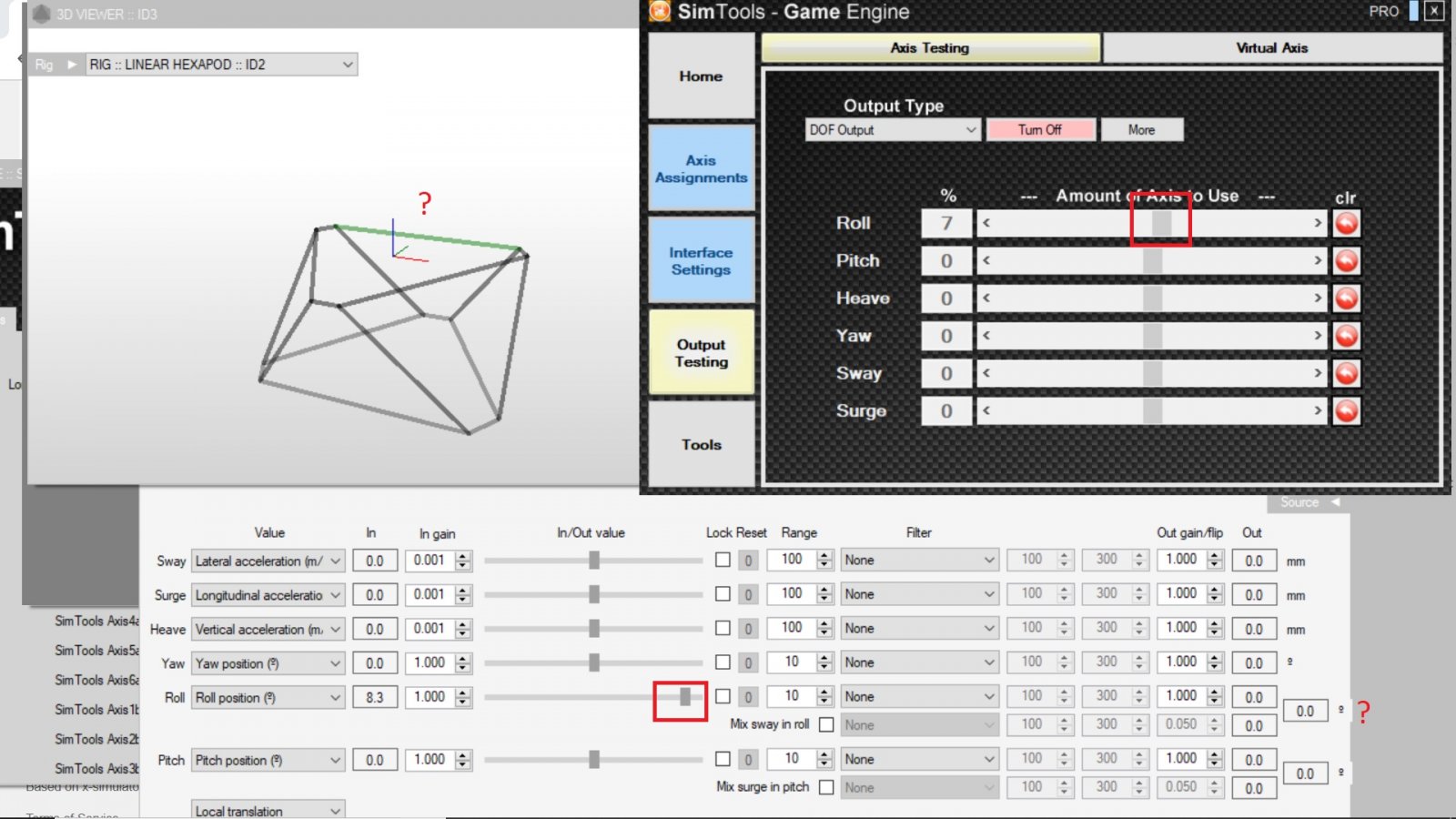1456x819 pixels.
Task: Click the Reset button in the Yaw row
Action: click(x=748, y=663)
